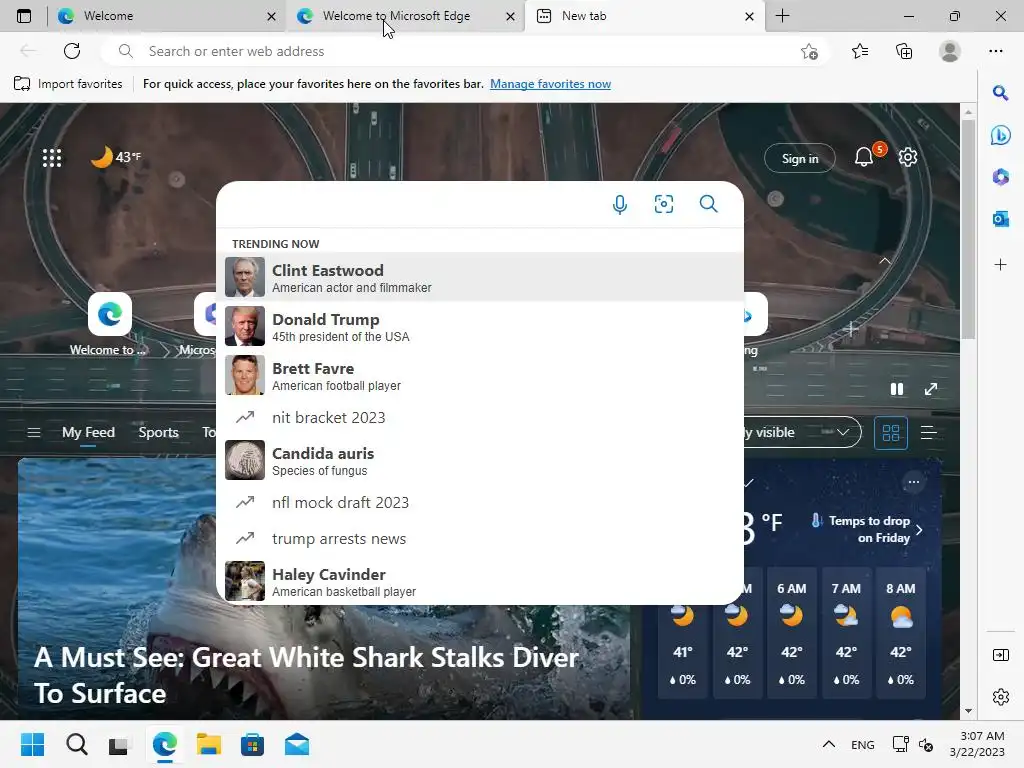The image size is (1024, 768).
Task: Select the New tab tab
Action: pos(645,16)
